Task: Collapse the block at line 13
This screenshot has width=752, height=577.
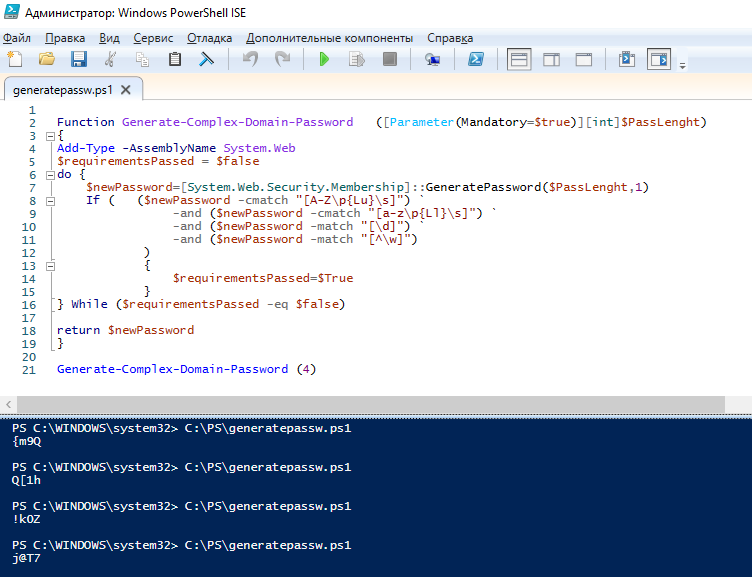Action: pos(50,266)
